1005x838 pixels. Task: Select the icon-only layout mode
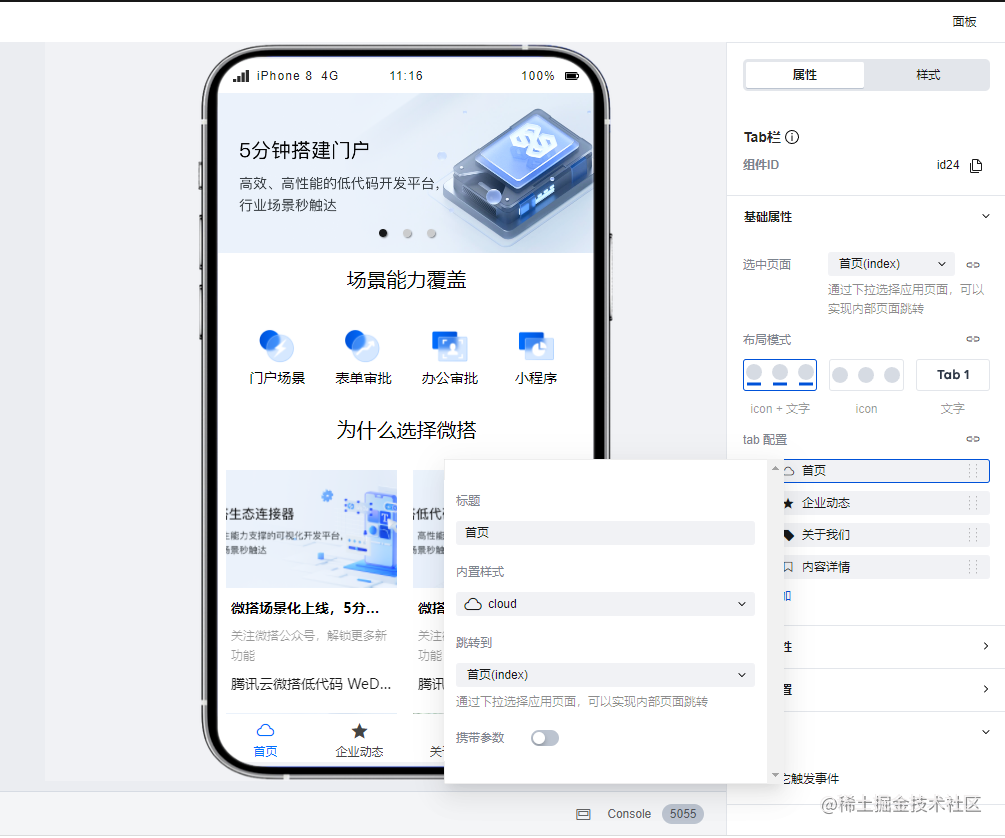pos(866,375)
